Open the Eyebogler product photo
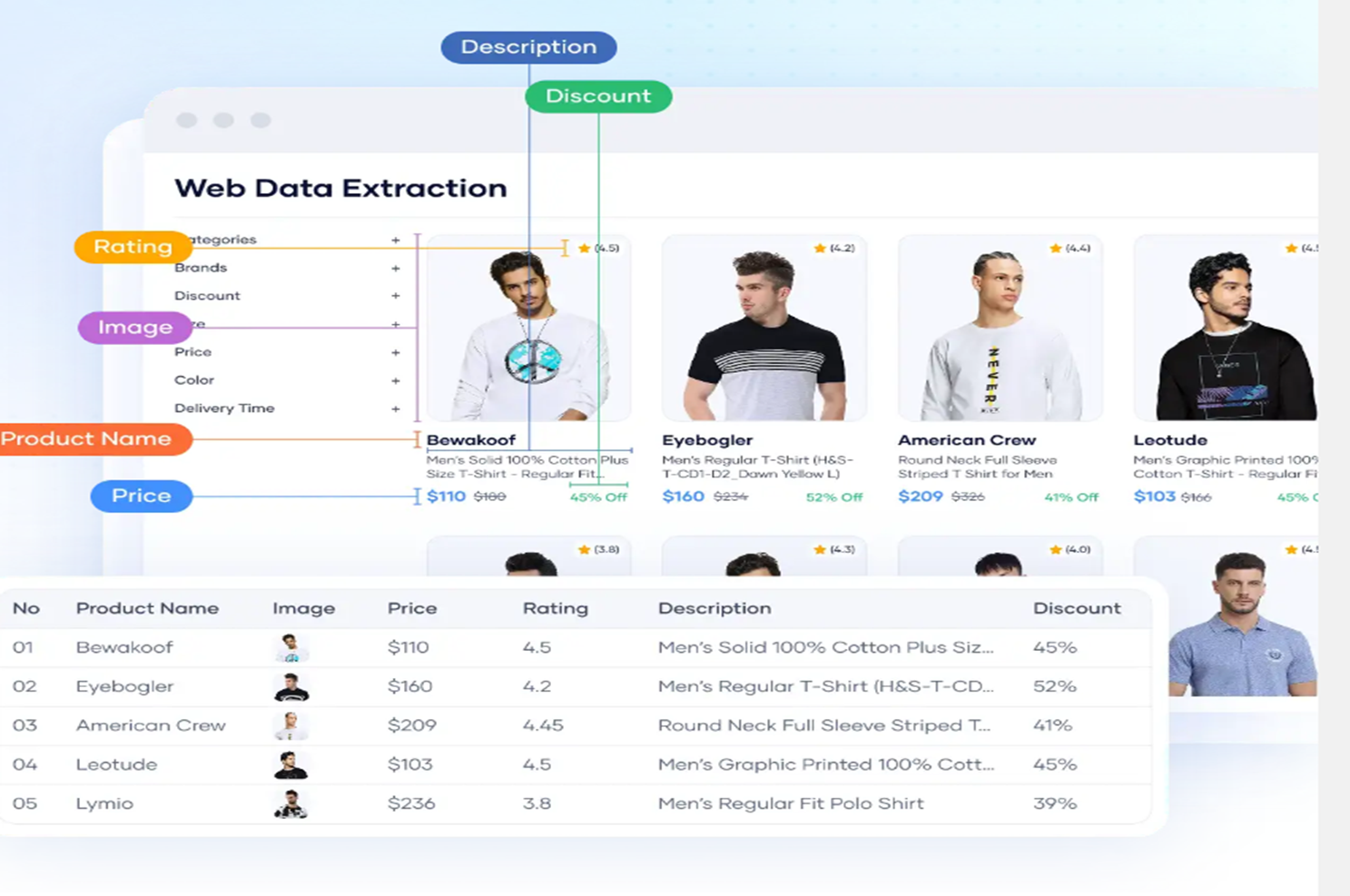1350x896 pixels. (x=764, y=328)
